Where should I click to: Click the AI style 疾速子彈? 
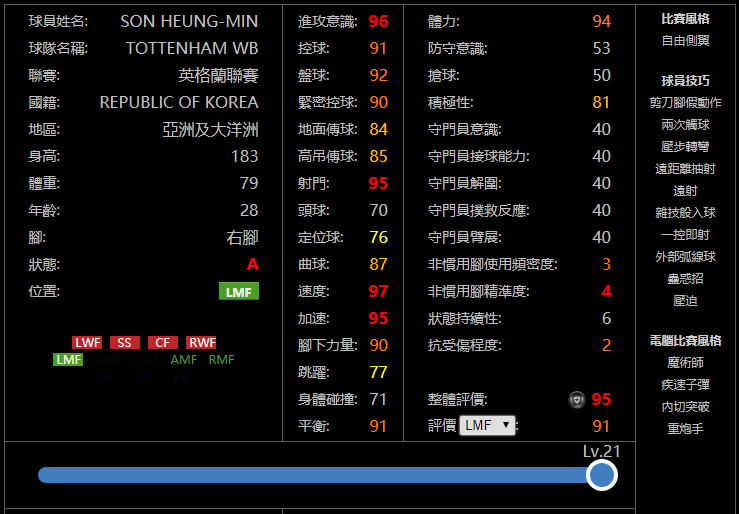686,384
